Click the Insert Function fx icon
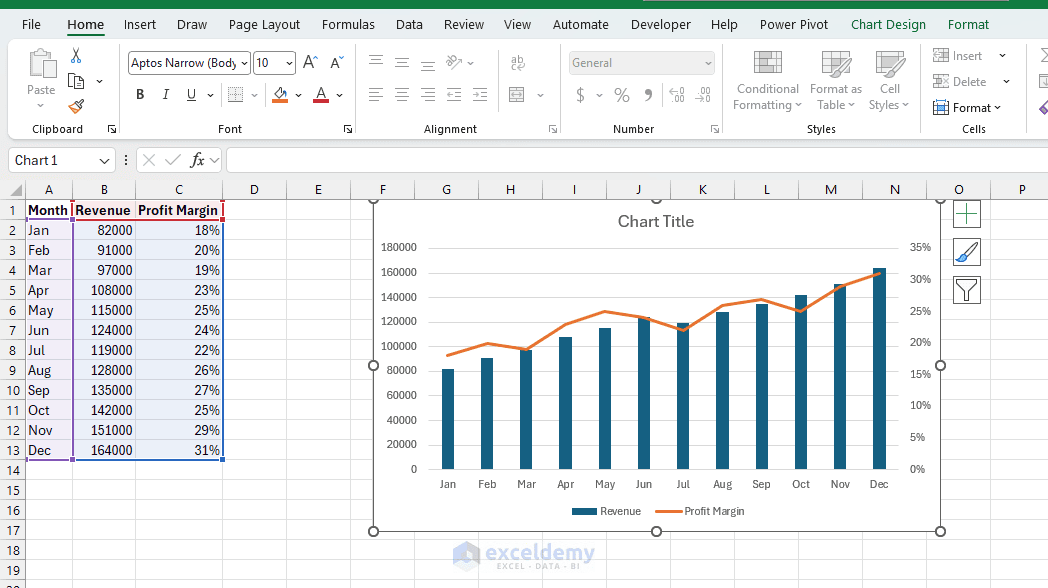The image size is (1048, 588). tap(197, 160)
